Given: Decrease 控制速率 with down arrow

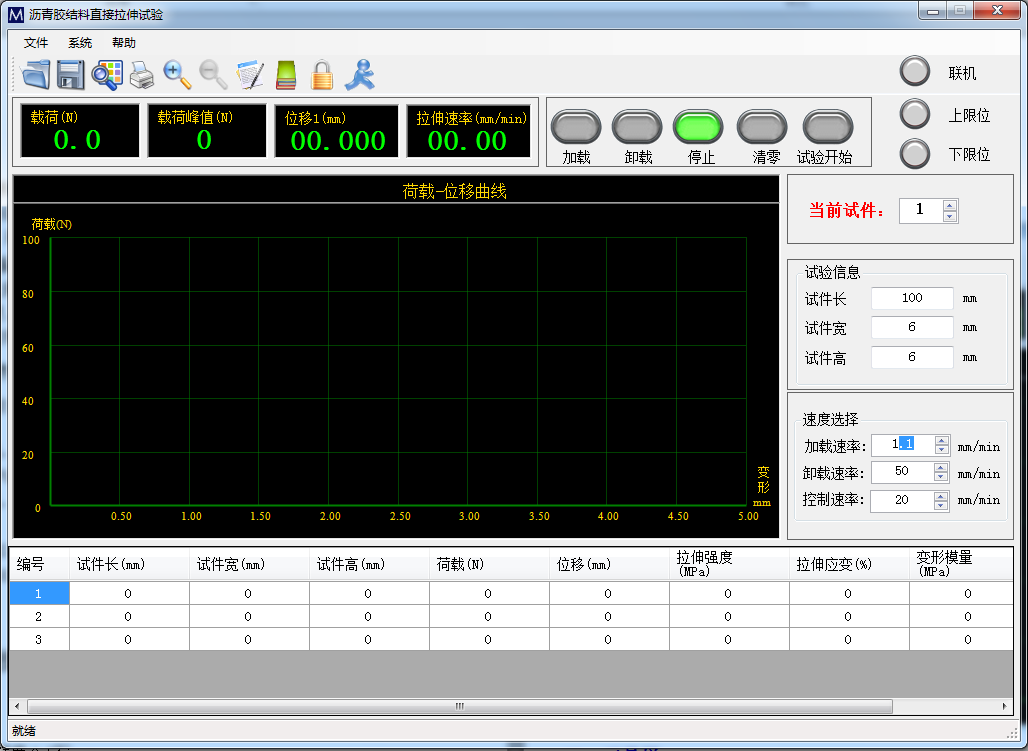Looking at the screenshot, I should [941, 506].
